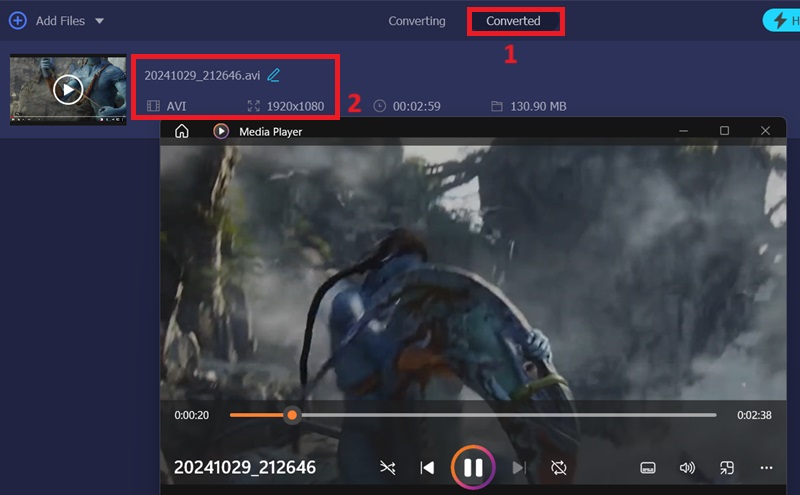Play the converted video thumbnail
Screen dimensions: 800x495
[68, 90]
